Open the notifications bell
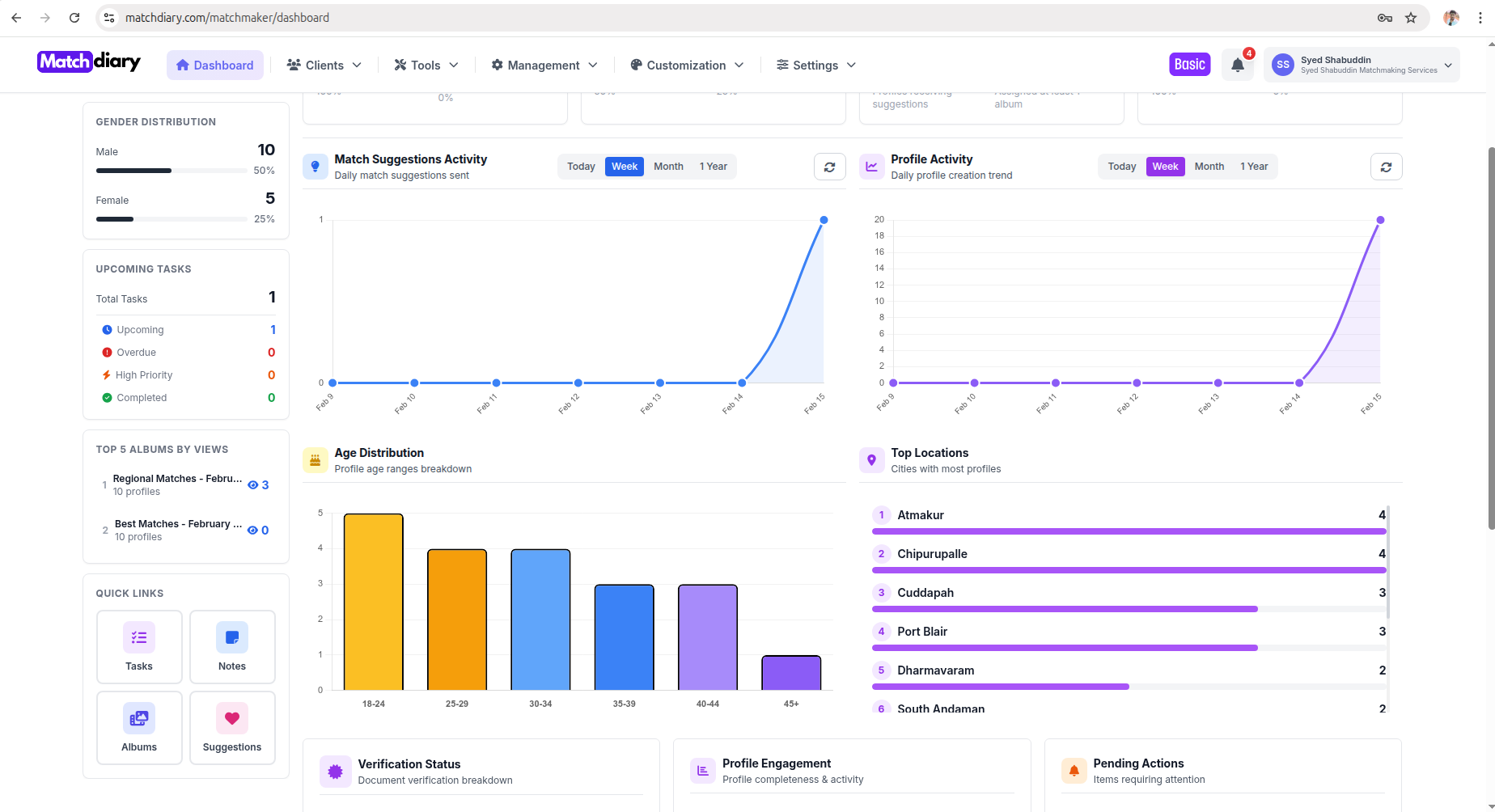 (x=1238, y=65)
